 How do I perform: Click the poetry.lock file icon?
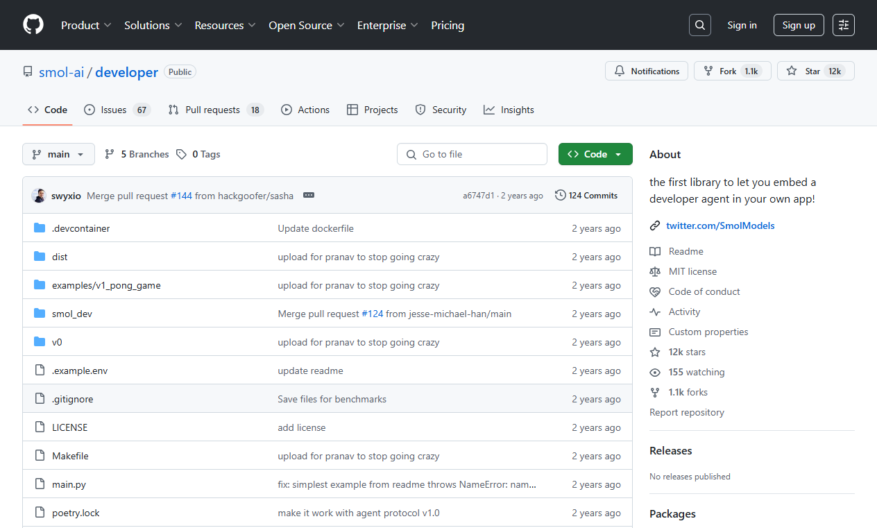point(39,512)
